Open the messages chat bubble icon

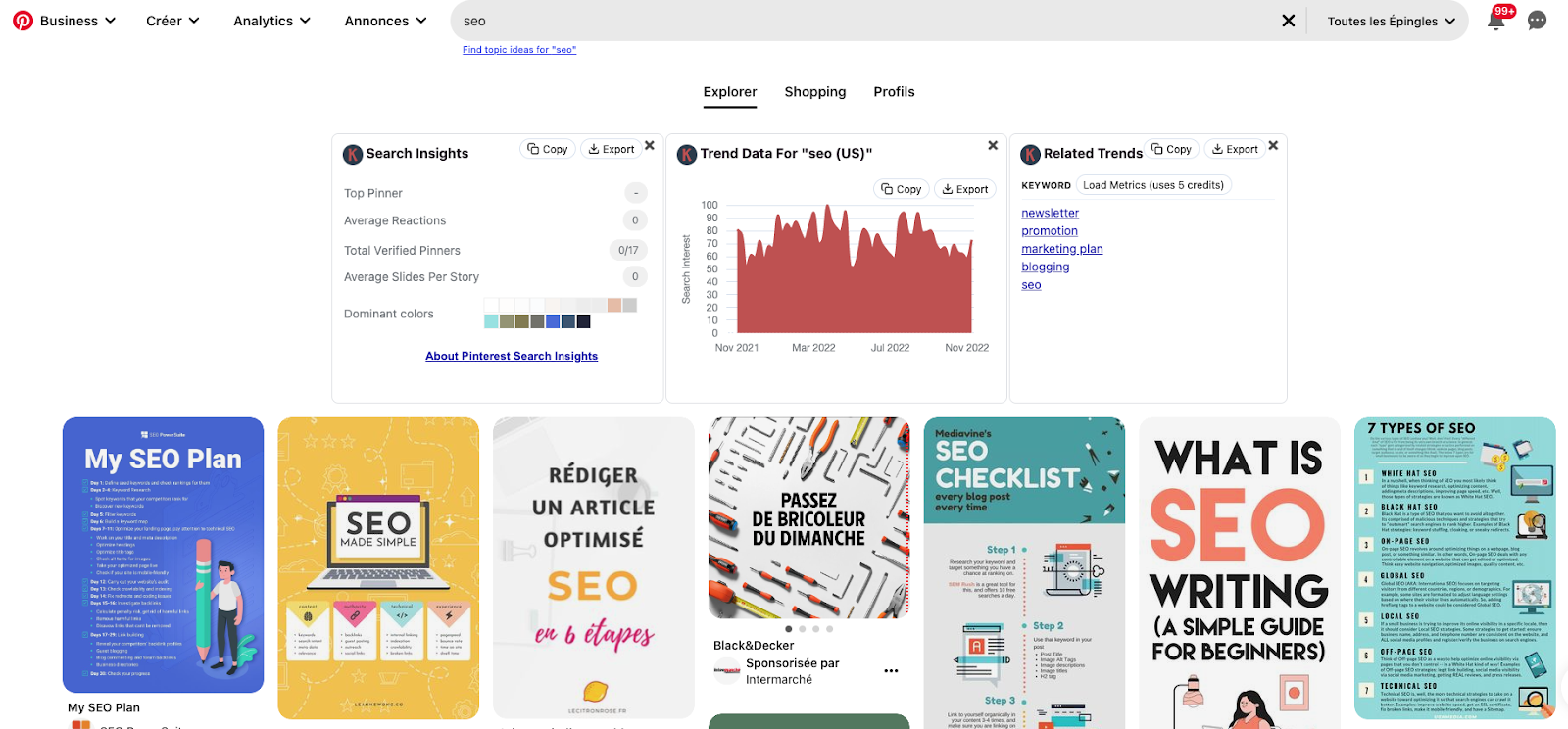[x=1537, y=21]
